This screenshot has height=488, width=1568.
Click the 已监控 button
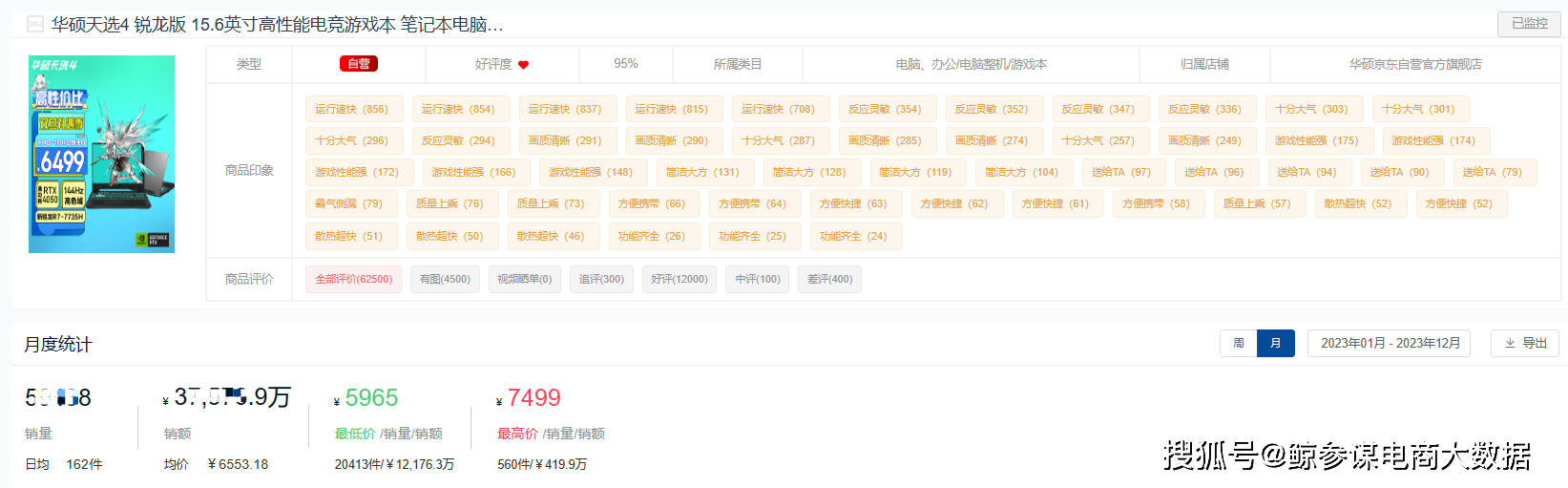[1529, 24]
